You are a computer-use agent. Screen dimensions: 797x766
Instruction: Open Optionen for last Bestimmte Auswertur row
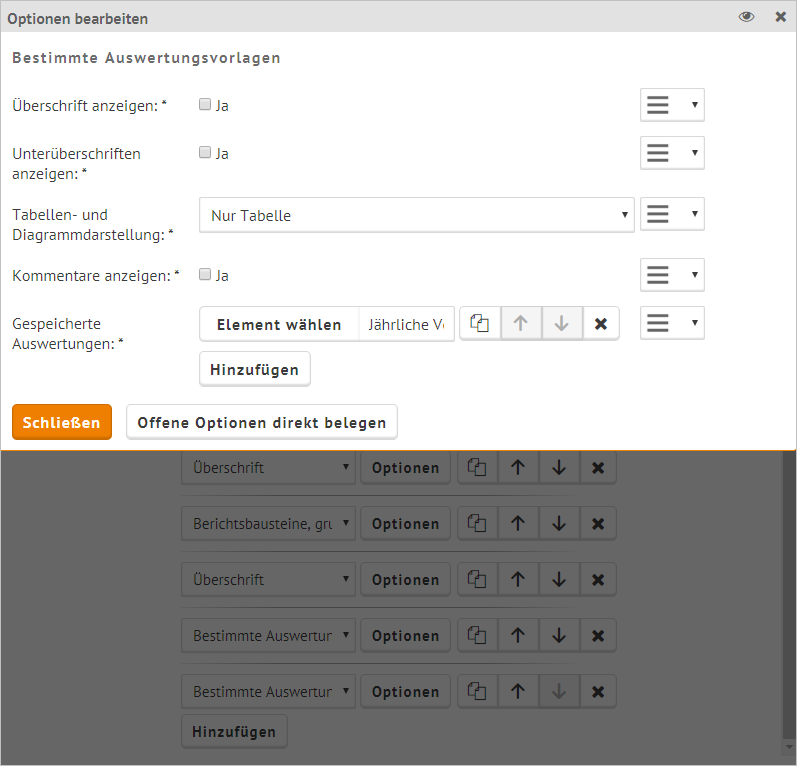[405, 691]
